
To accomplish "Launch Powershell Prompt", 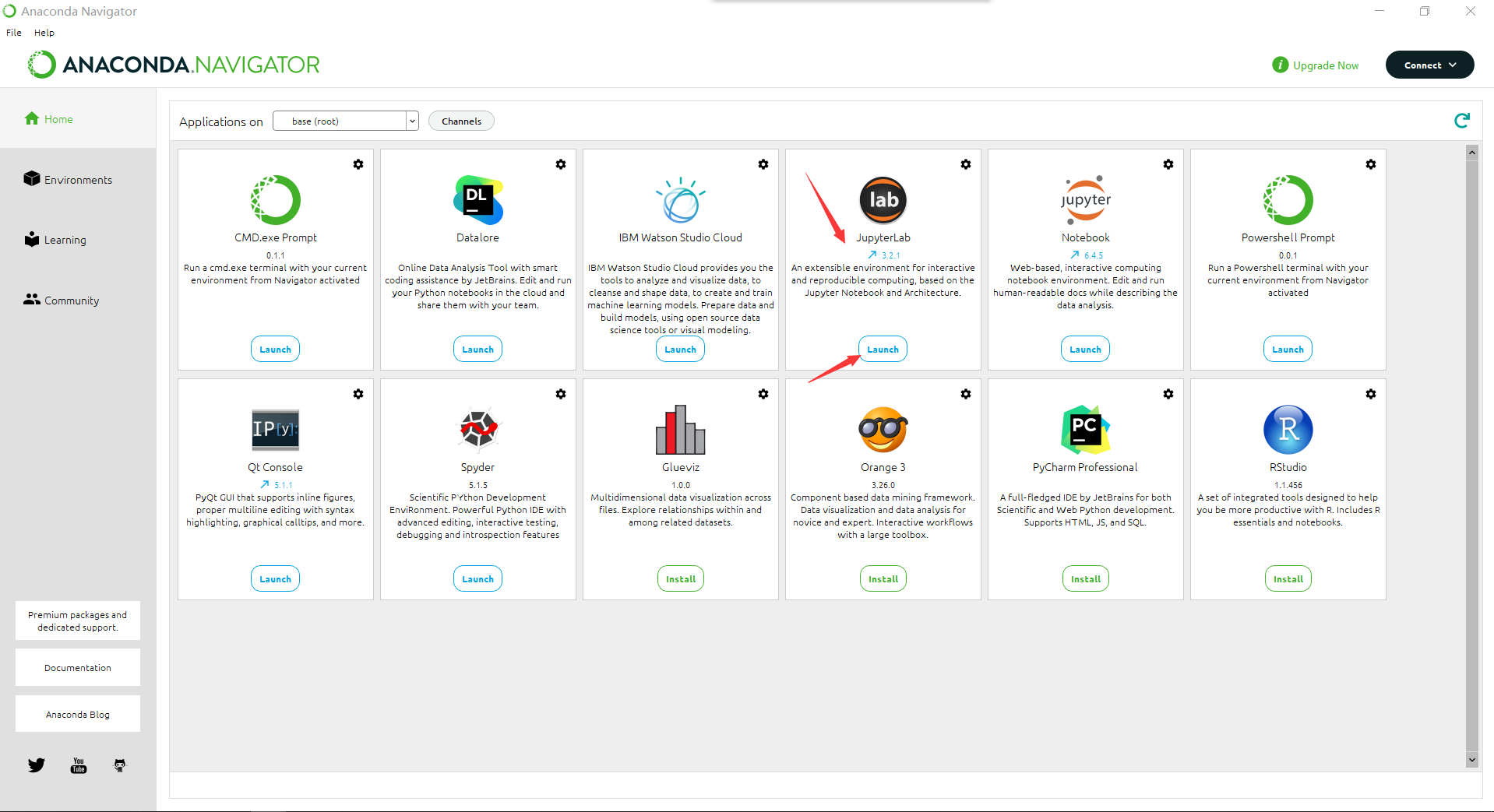I will 1288,350.
